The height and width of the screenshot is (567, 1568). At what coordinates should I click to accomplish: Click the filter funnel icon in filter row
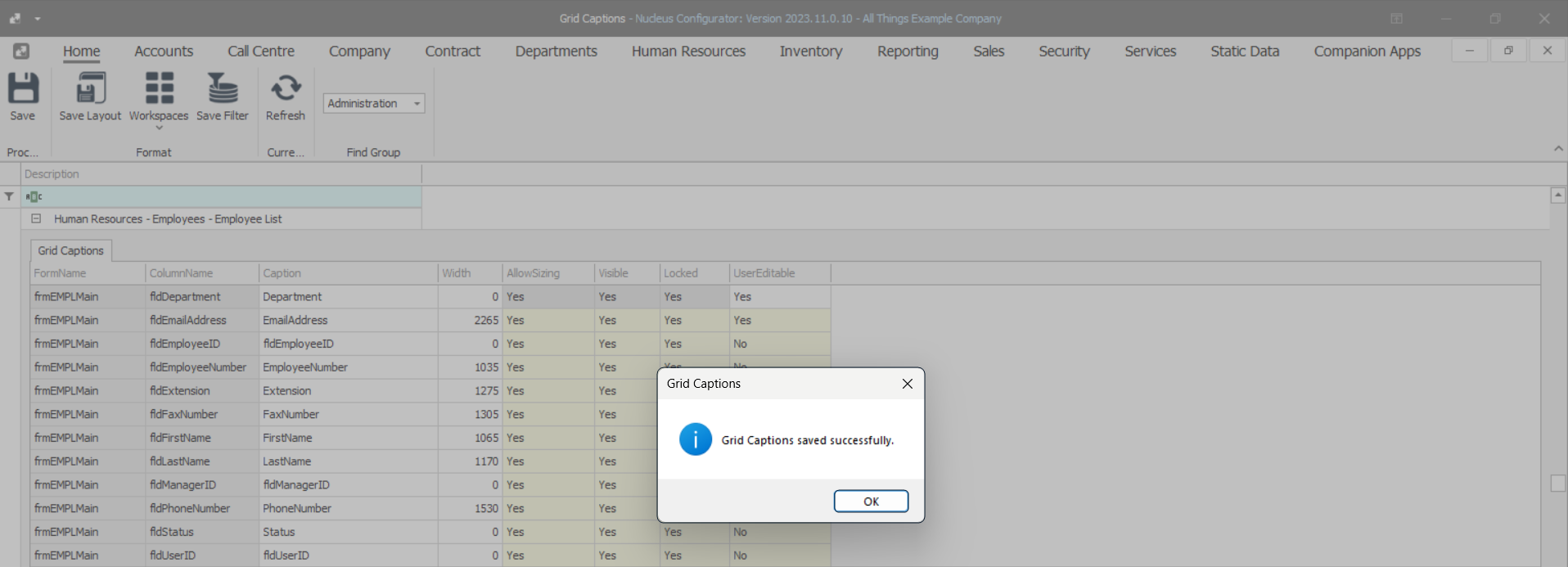(x=9, y=196)
